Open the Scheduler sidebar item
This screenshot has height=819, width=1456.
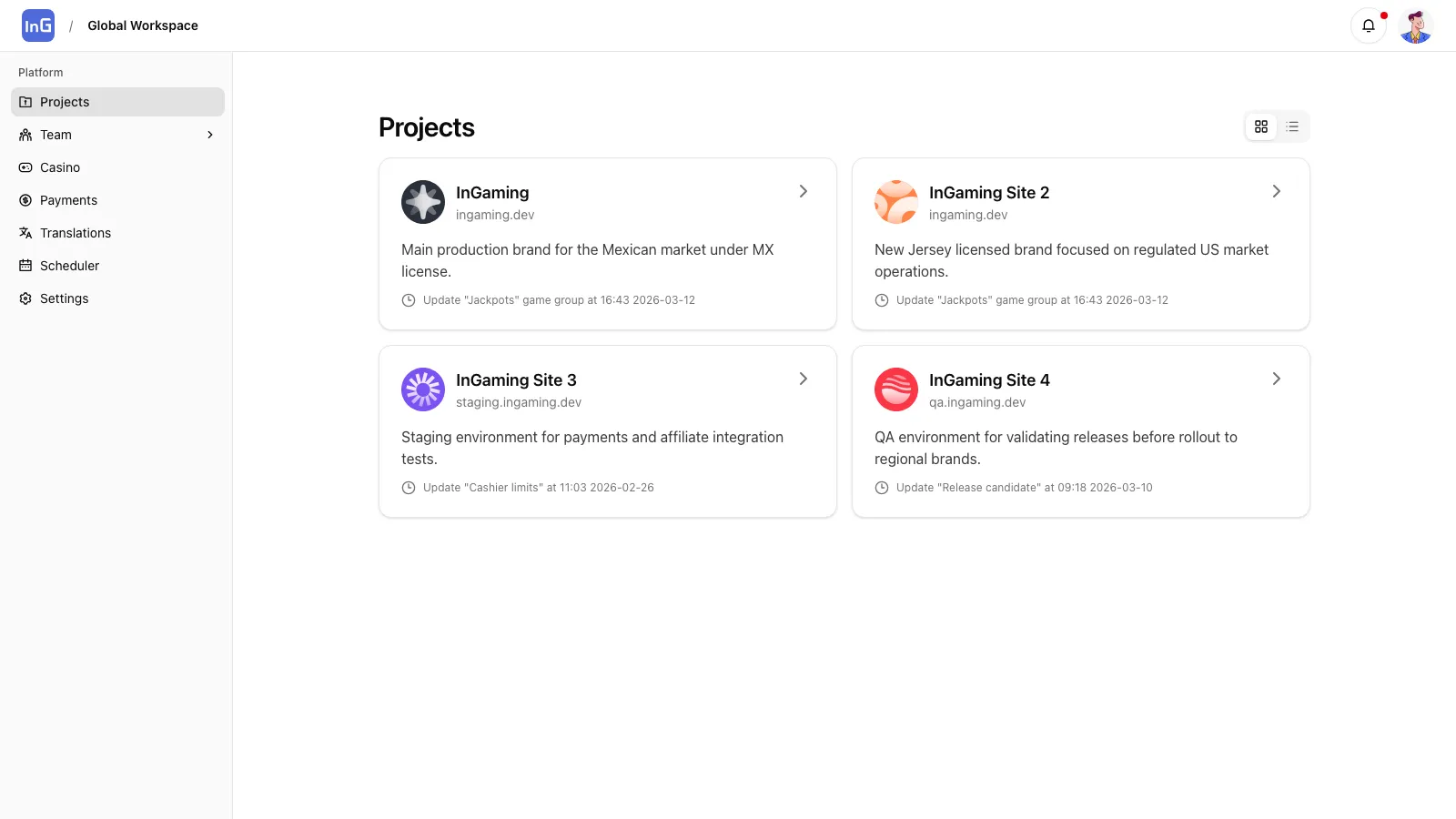[x=69, y=266]
